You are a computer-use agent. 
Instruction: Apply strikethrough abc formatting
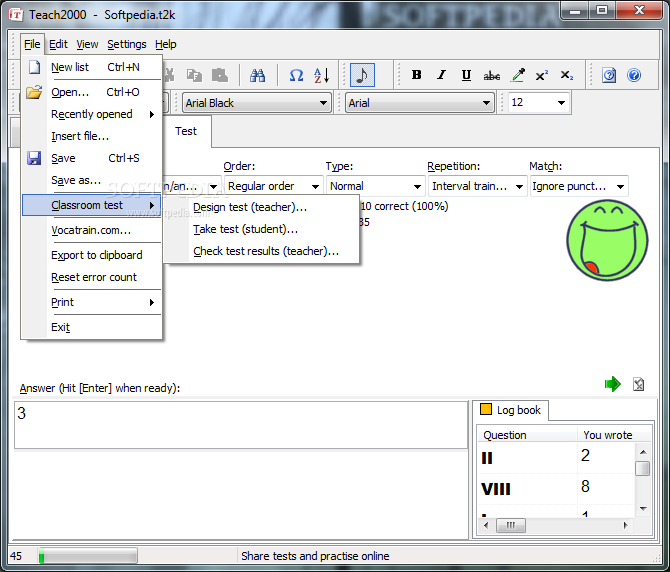pos(491,76)
